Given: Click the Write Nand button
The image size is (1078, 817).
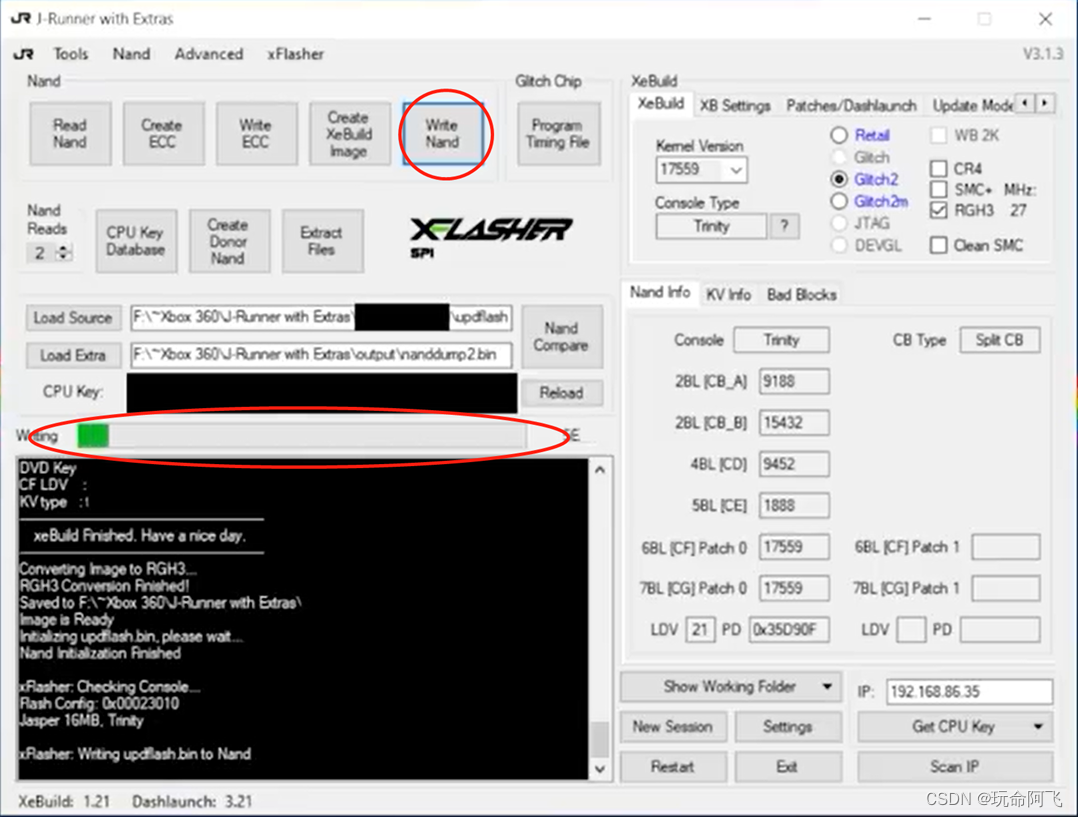Looking at the screenshot, I should pos(443,133).
